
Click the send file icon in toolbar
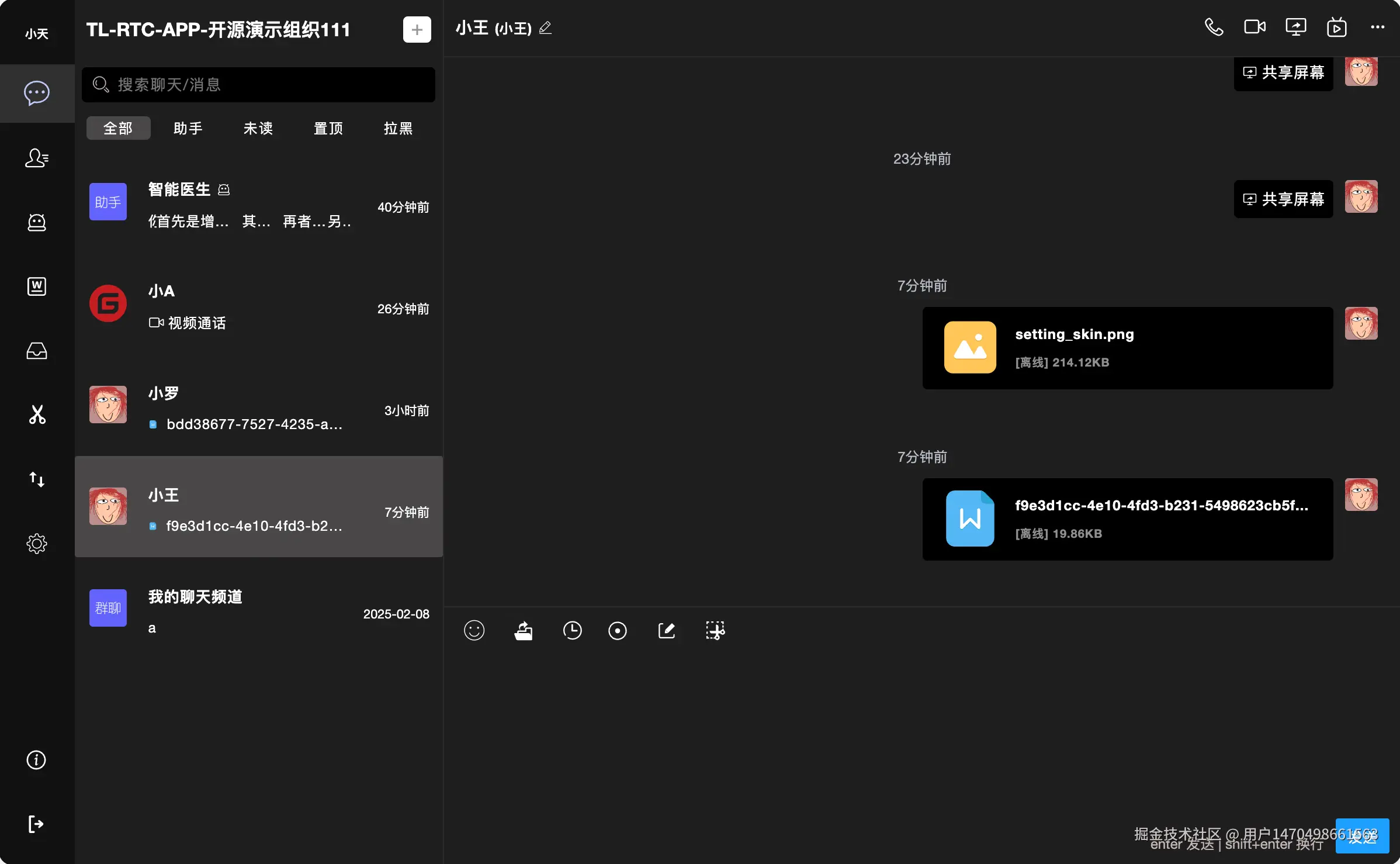point(523,631)
